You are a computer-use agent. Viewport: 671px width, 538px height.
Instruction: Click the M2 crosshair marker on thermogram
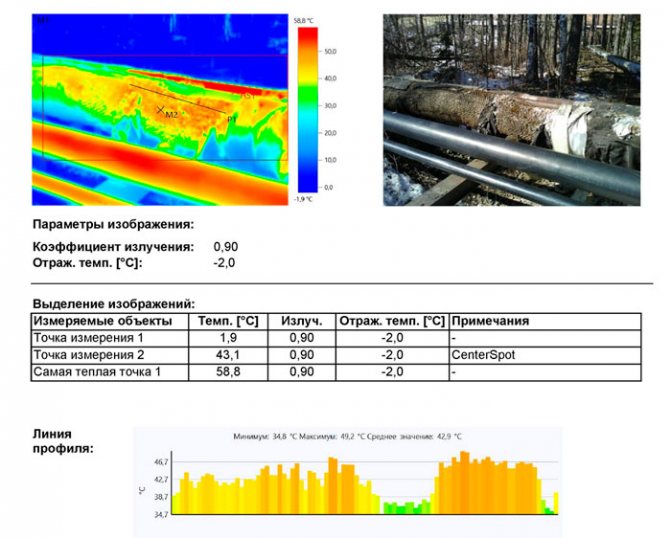[160, 110]
